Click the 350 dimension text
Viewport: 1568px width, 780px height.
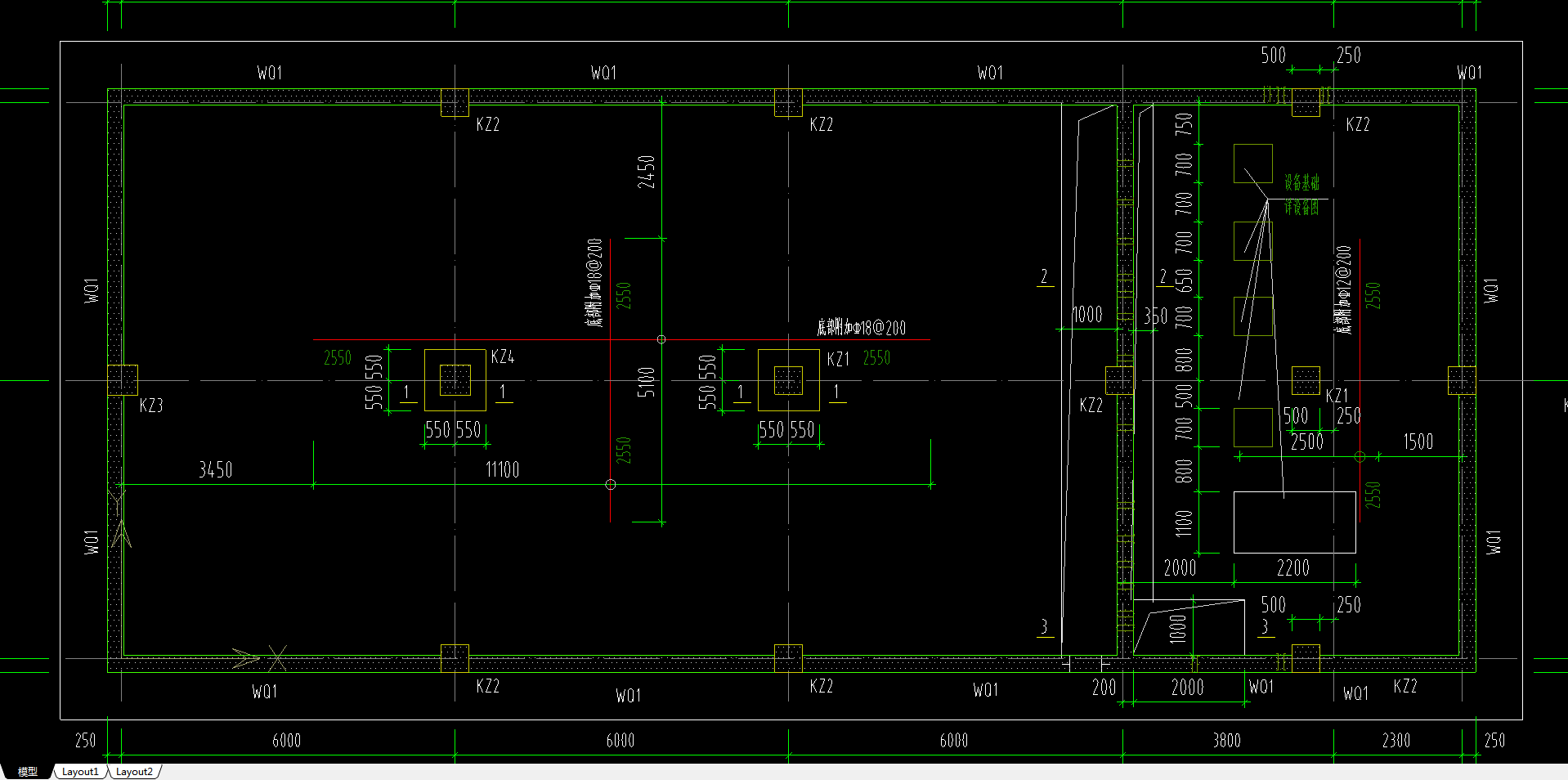coord(1155,316)
